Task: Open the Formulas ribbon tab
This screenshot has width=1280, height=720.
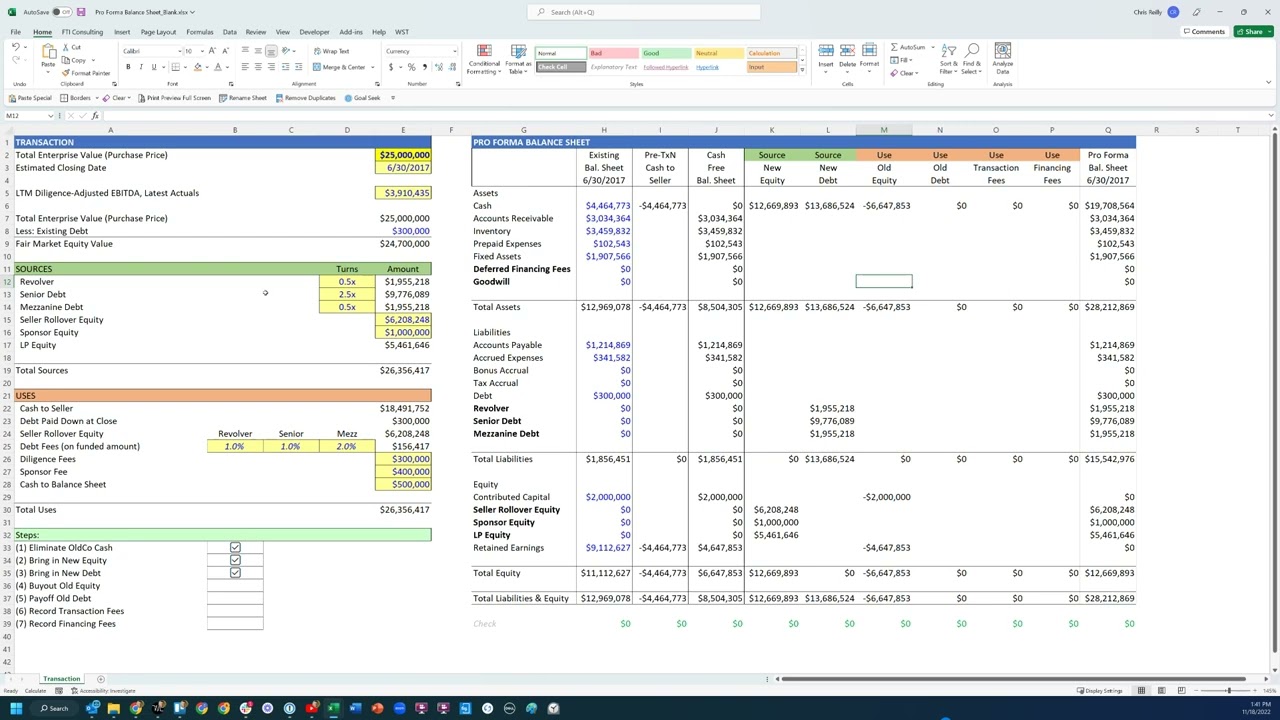Action: coord(199,32)
